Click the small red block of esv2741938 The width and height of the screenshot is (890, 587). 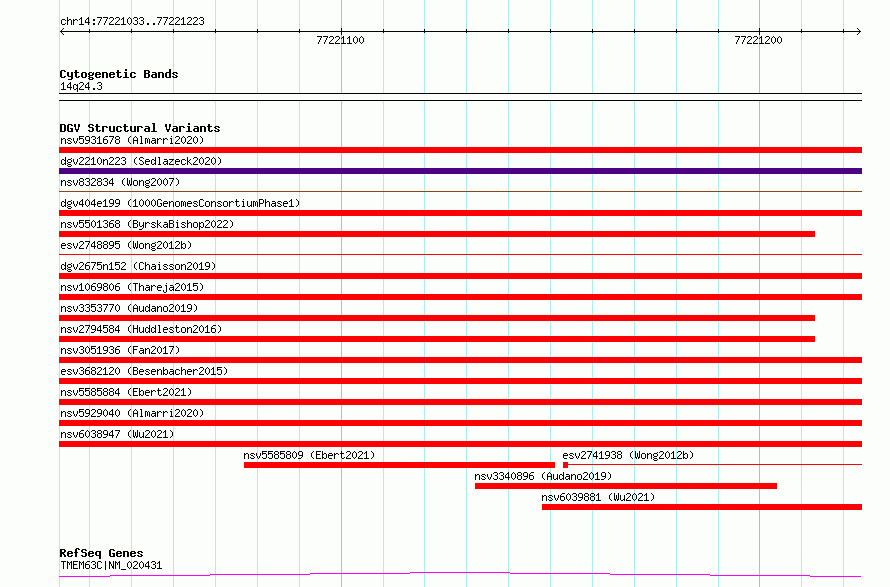pos(565,465)
